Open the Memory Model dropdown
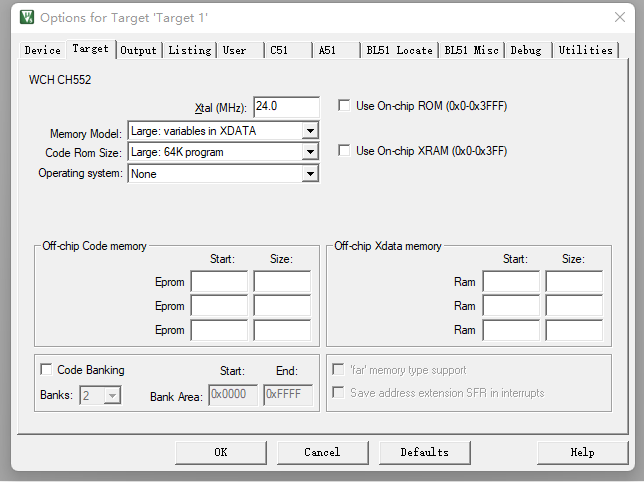The width and height of the screenshot is (644, 482). click(310, 131)
